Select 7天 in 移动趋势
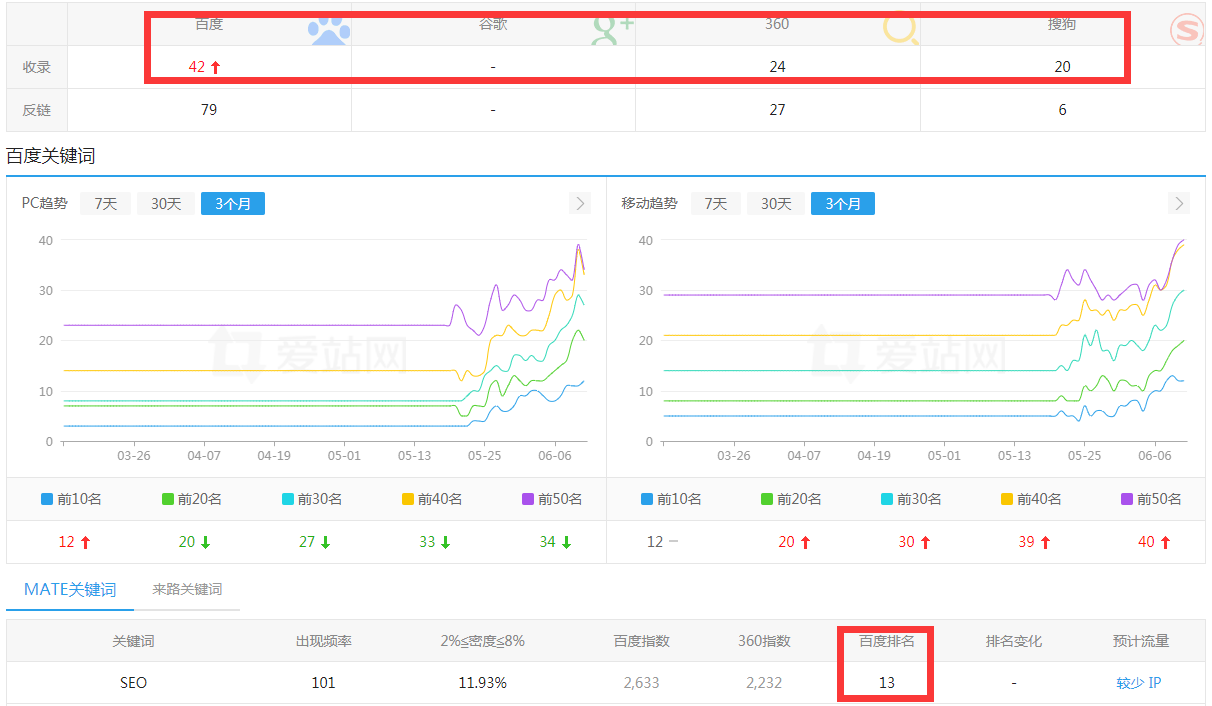Screen dimensions: 1212x706 (x=716, y=203)
